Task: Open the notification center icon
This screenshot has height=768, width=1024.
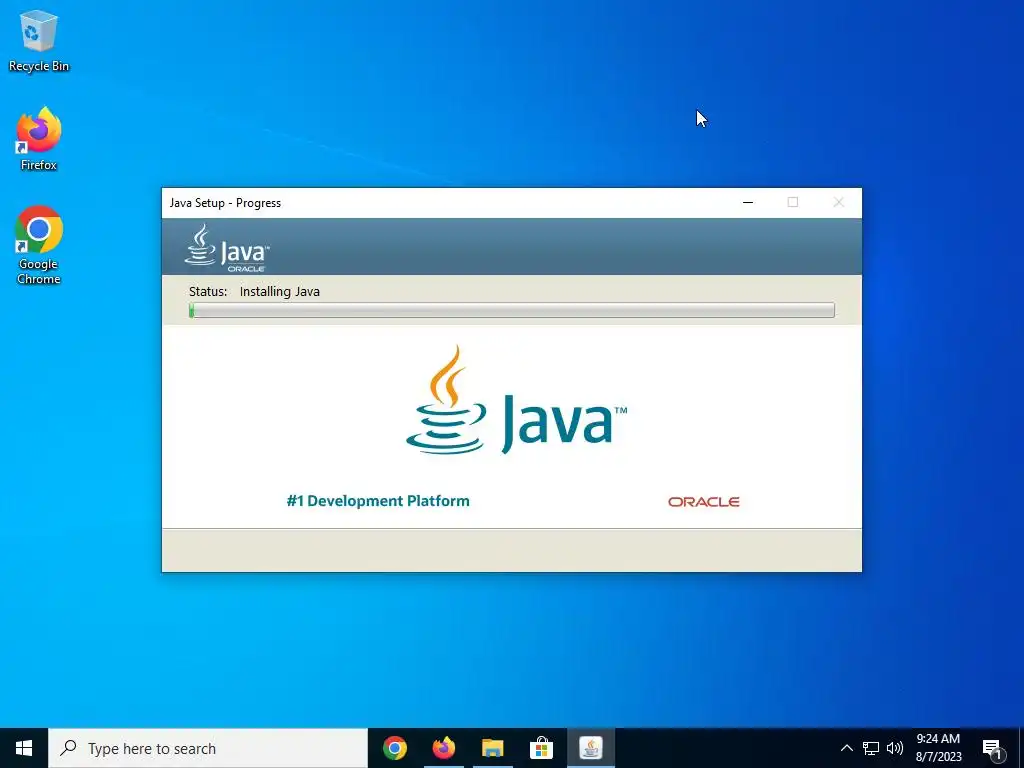Action: (x=992, y=748)
